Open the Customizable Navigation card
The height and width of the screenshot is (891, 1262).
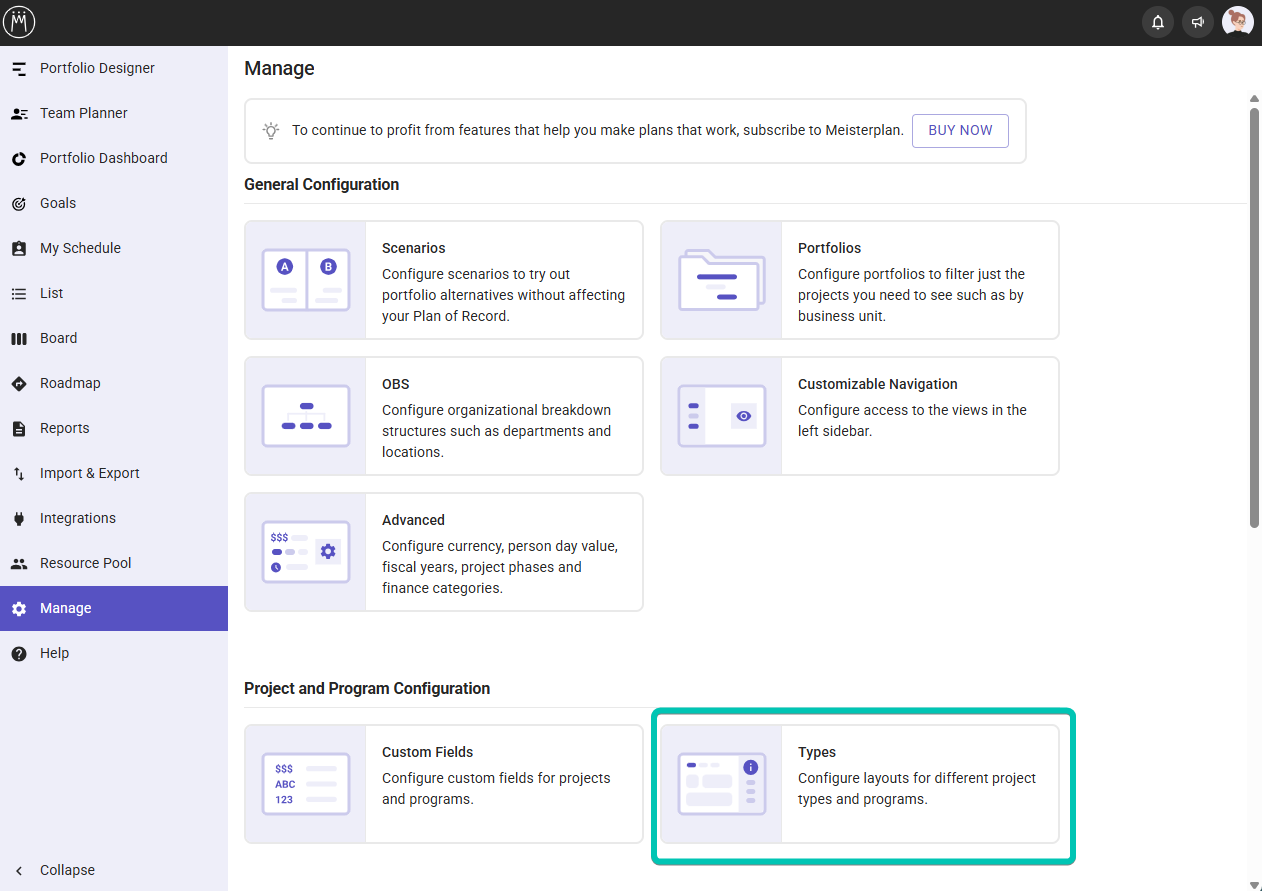tap(859, 416)
